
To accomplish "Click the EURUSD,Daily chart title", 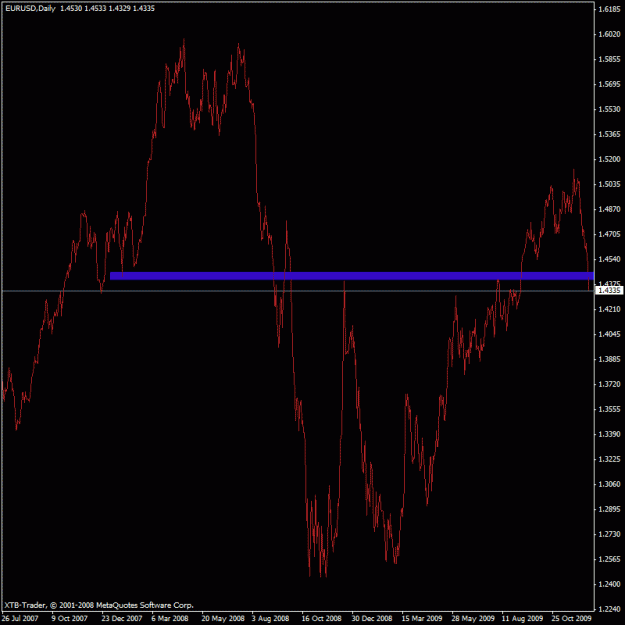I will click(x=30, y=8).
